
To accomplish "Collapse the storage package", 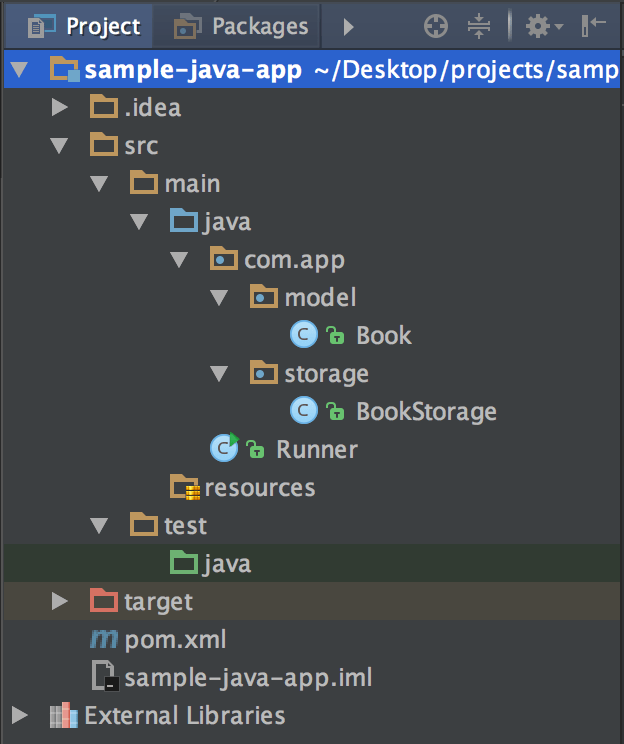I will [219, 373].
